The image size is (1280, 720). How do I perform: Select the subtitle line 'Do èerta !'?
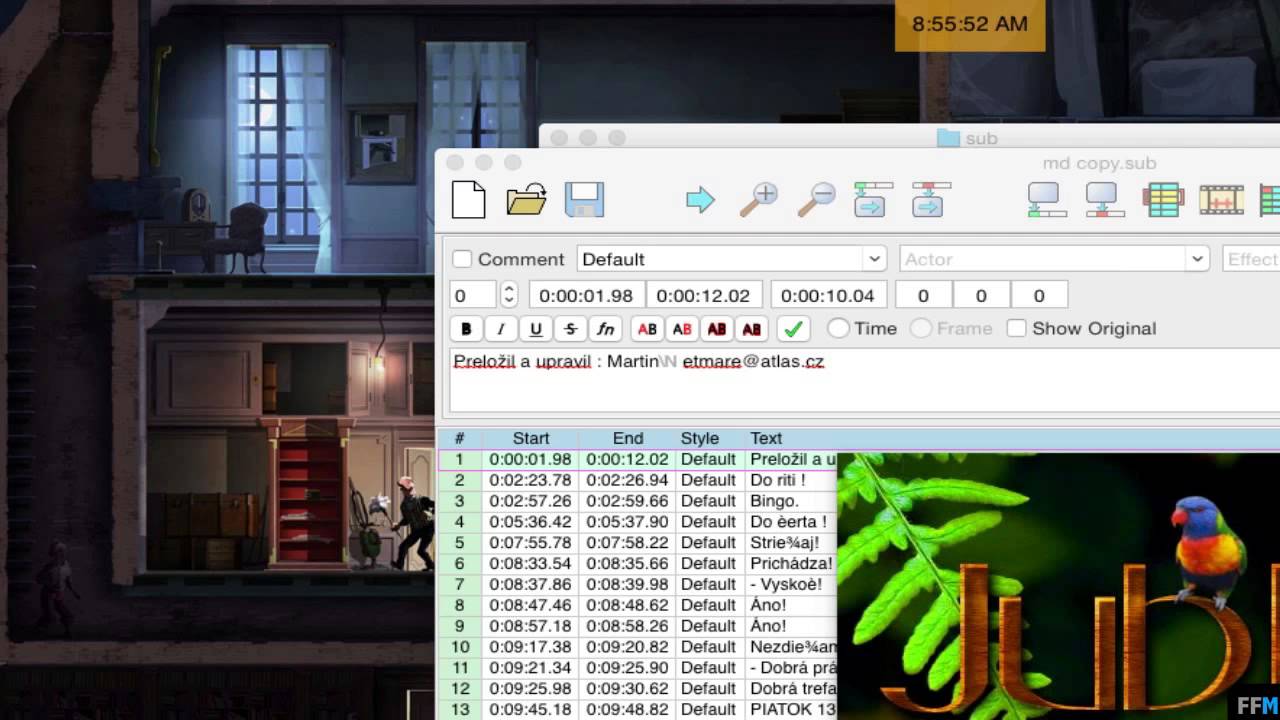638,522
